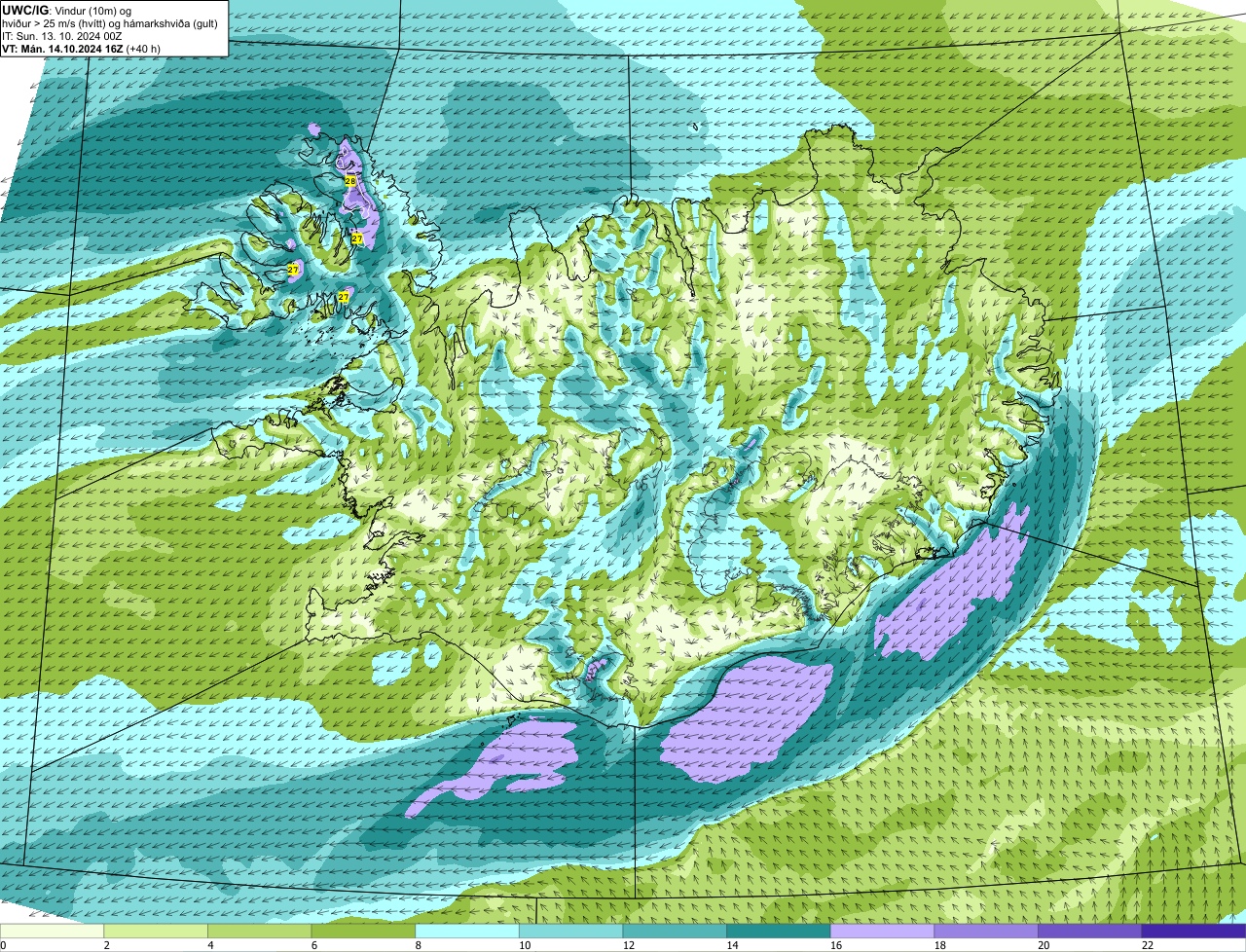Click the scale number 20
The width and height of the screenshot is (1246, 952).
1044,945
